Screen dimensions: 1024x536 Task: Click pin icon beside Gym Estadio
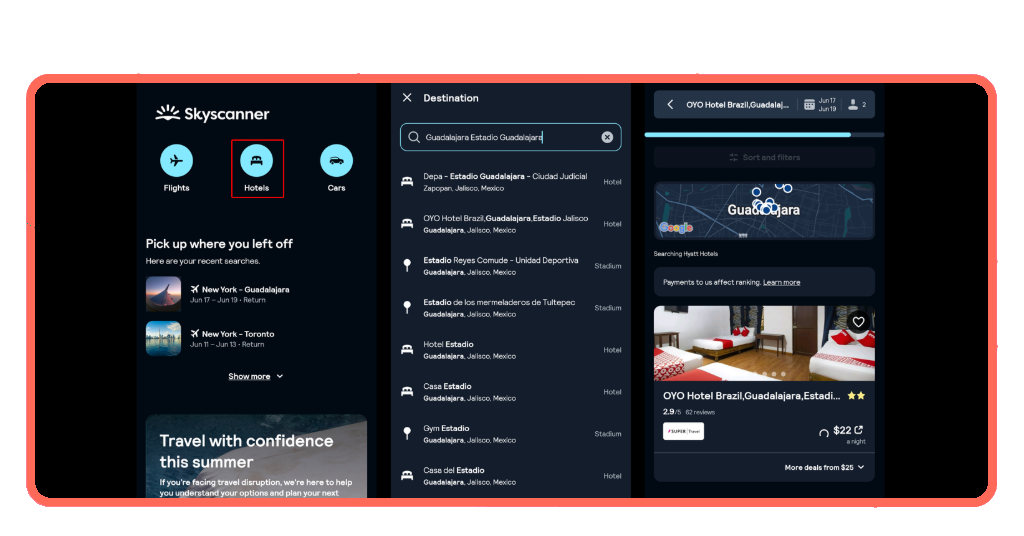(x=407, y=434)
